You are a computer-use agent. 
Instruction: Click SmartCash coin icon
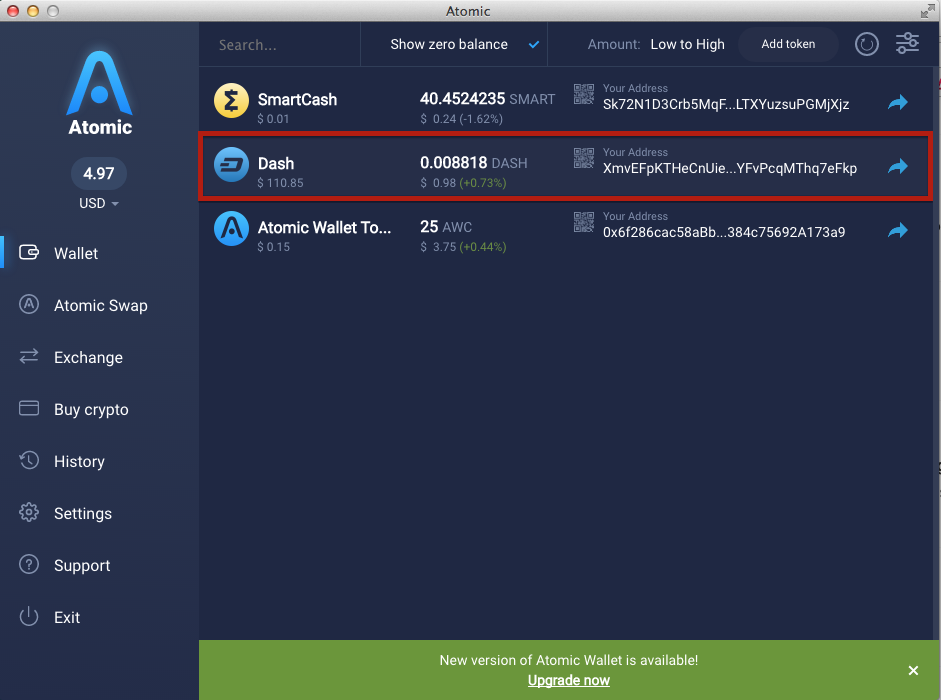pyautogui.click(x=231, y=100)
